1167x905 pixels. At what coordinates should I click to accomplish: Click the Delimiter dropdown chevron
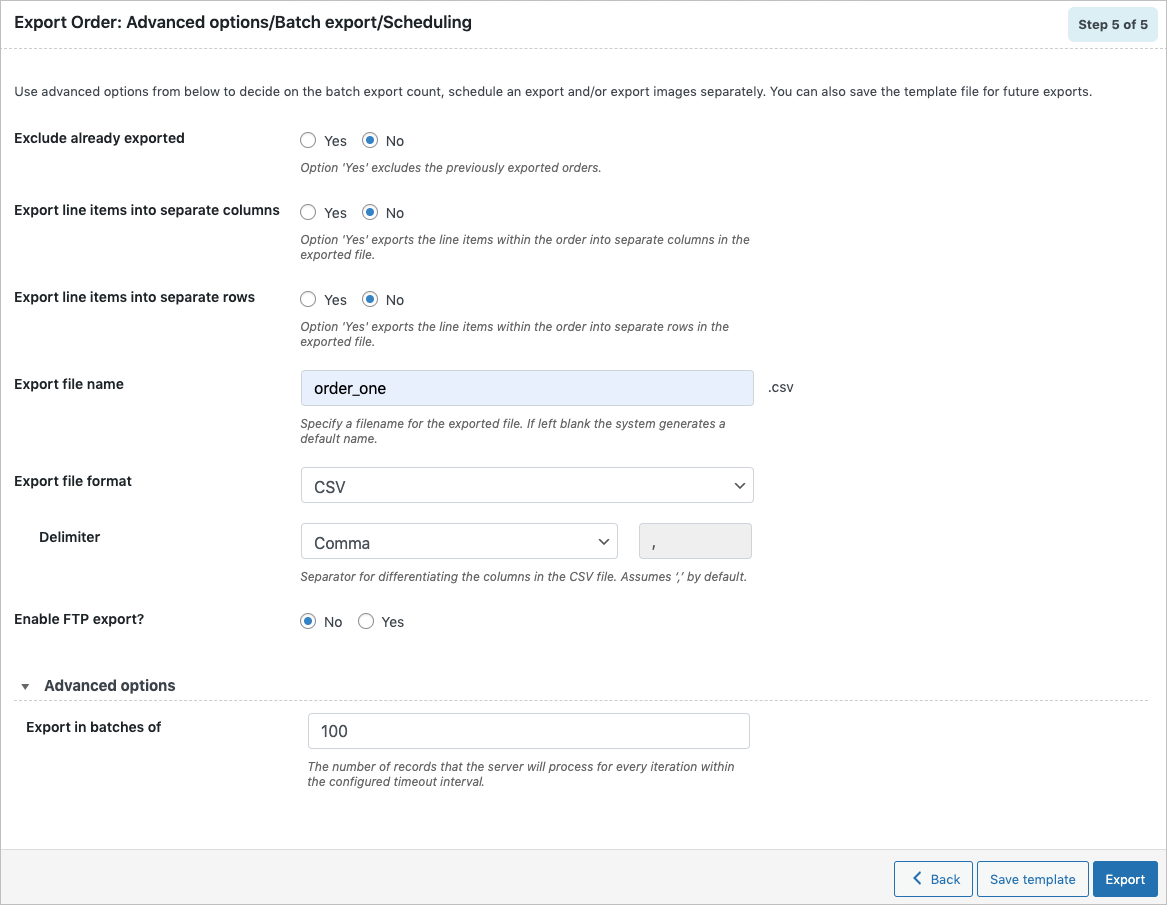tap(605, 540)
